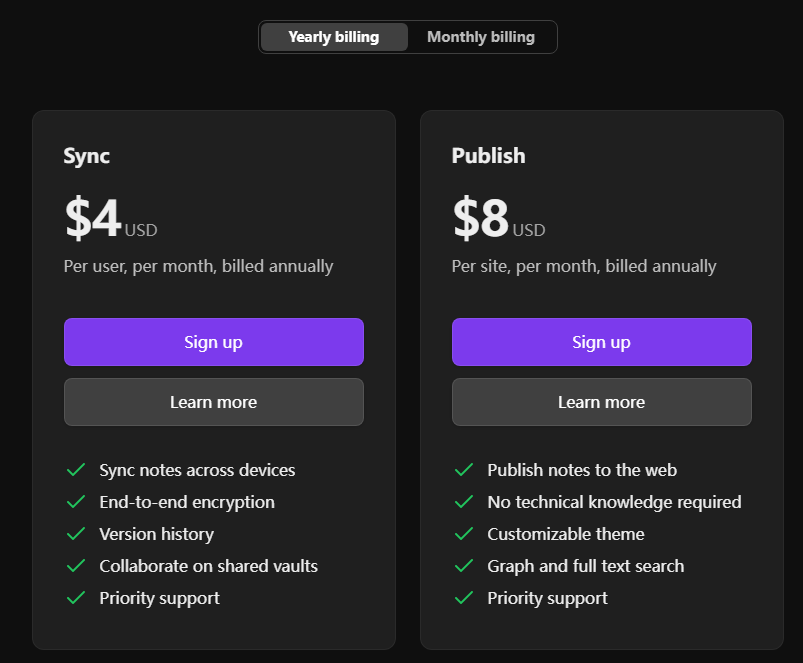Click checkmark beside No technical knowledge required

pos(464,502)
